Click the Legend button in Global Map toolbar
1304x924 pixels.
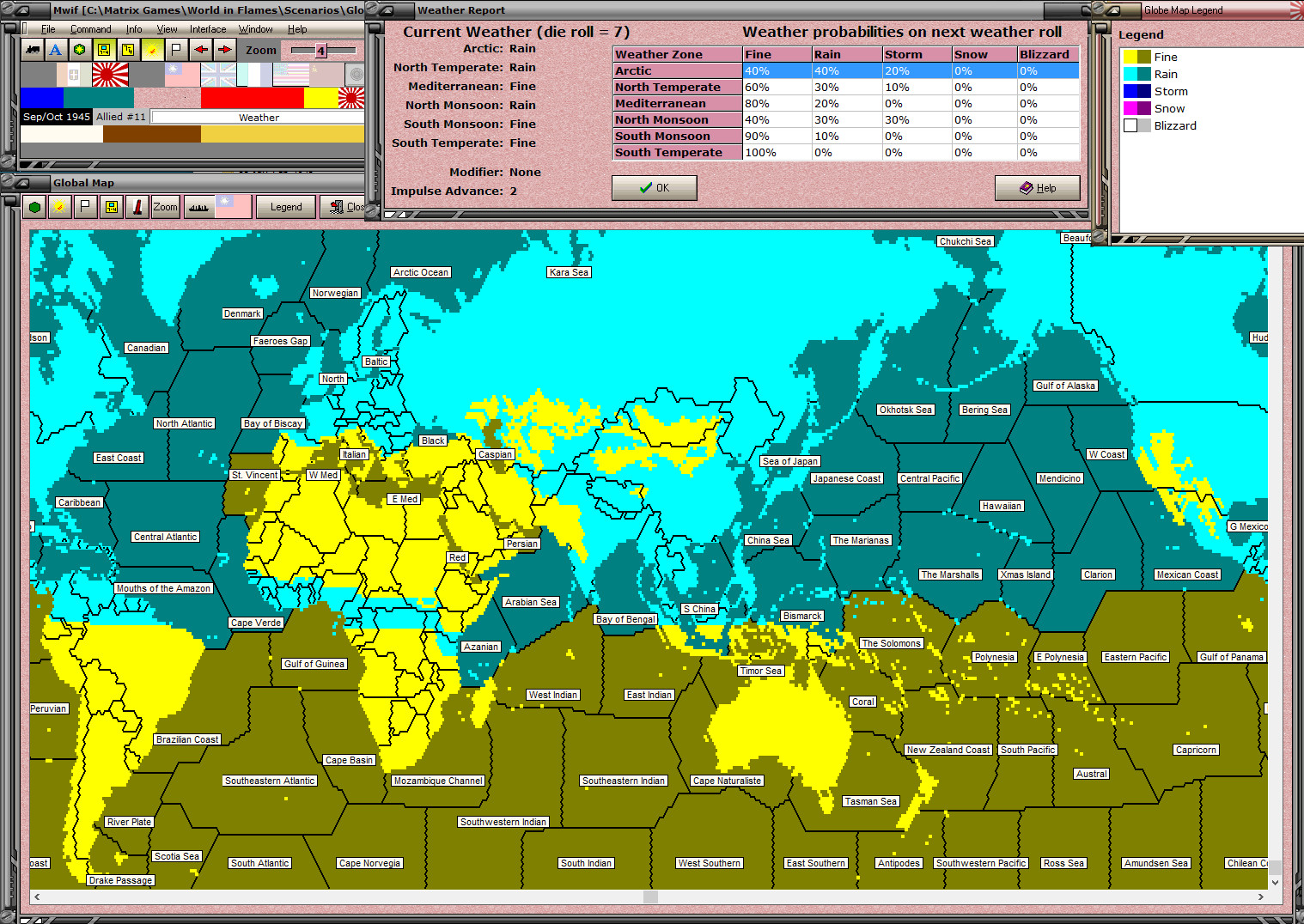click(286, 207)
